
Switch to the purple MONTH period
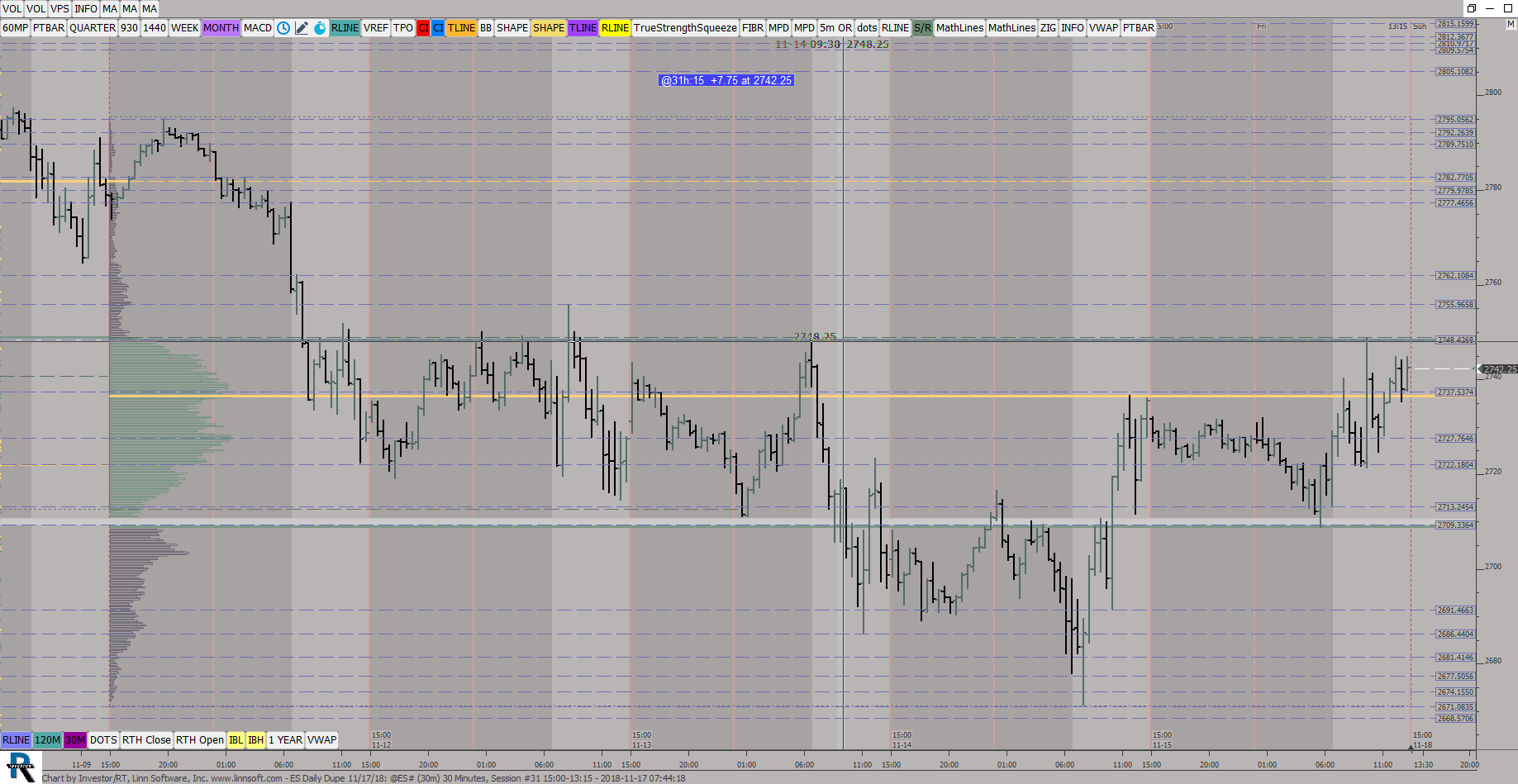click(221, 28)
